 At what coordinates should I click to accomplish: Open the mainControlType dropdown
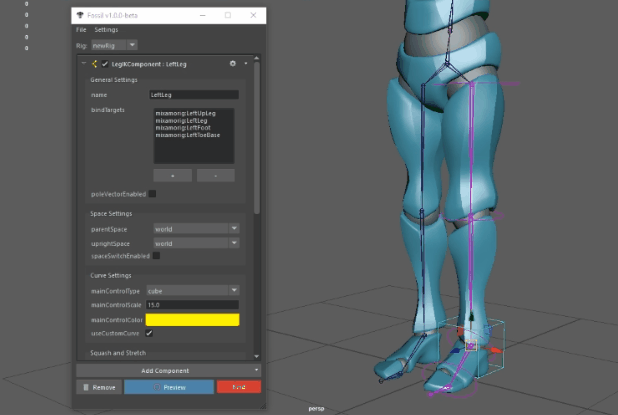(192, 291)
